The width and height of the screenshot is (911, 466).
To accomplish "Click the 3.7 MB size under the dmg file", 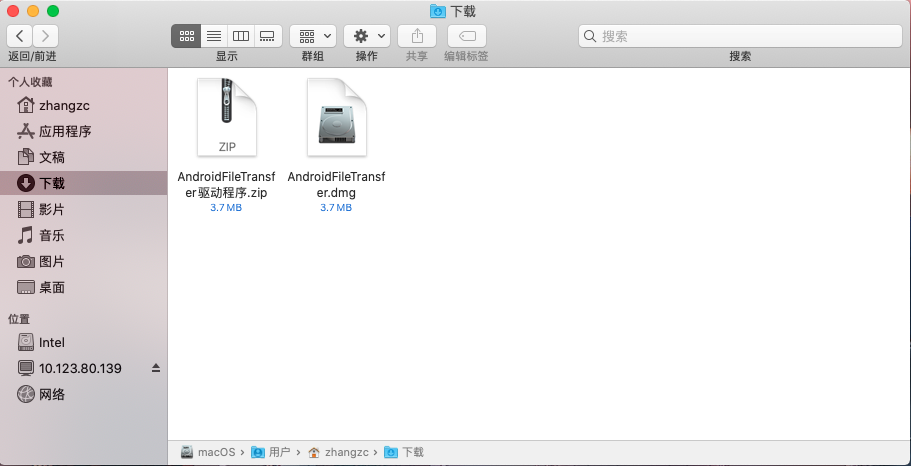I will click(x=336, y=207).
